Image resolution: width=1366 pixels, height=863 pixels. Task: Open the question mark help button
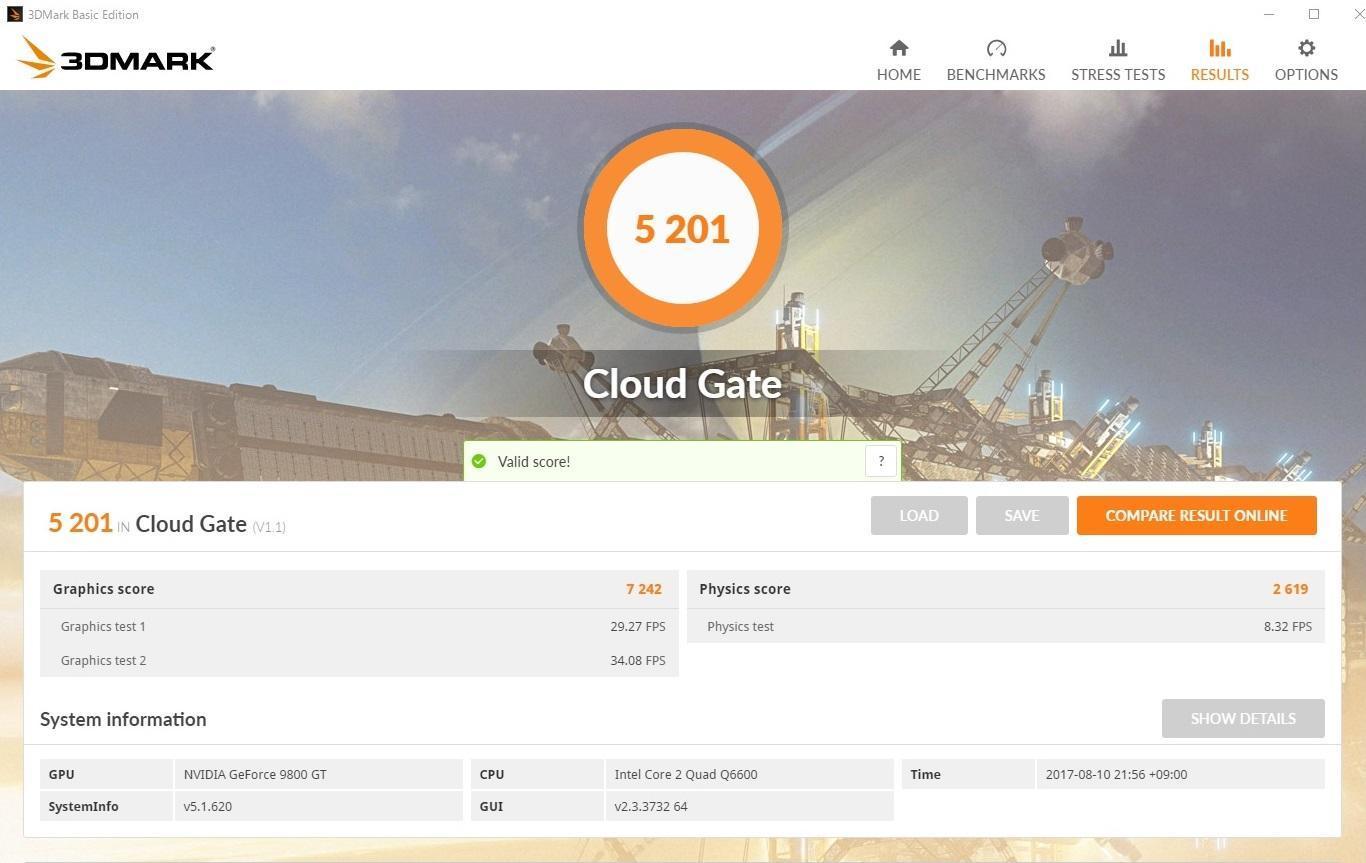coord(881,461)
